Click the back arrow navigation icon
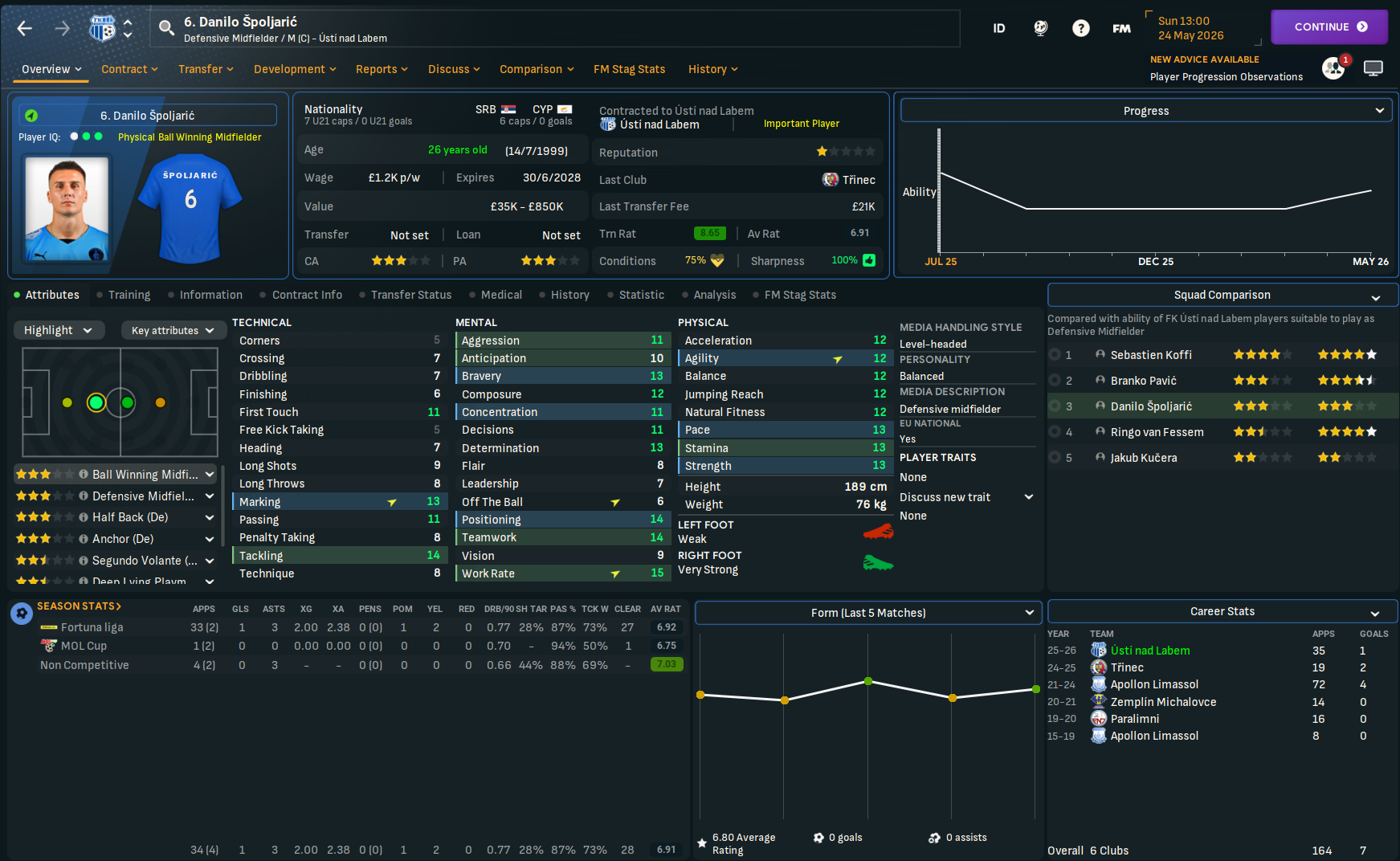 25,29
